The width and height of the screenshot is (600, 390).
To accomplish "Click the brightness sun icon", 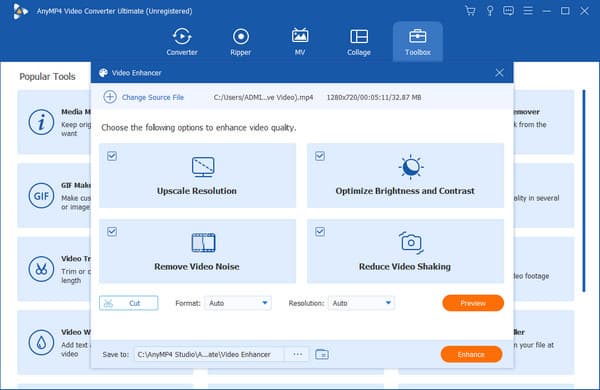I will [411, 167].
